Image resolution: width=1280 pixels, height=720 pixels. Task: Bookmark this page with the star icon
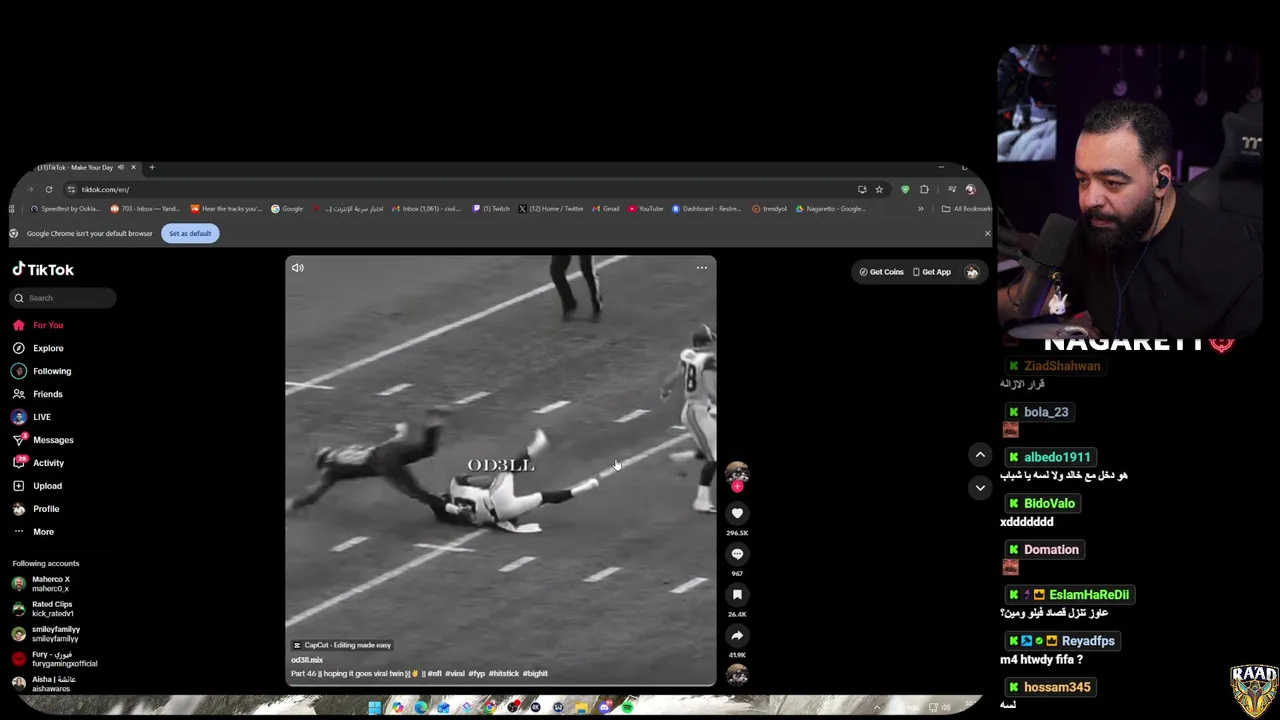point(879,189)
